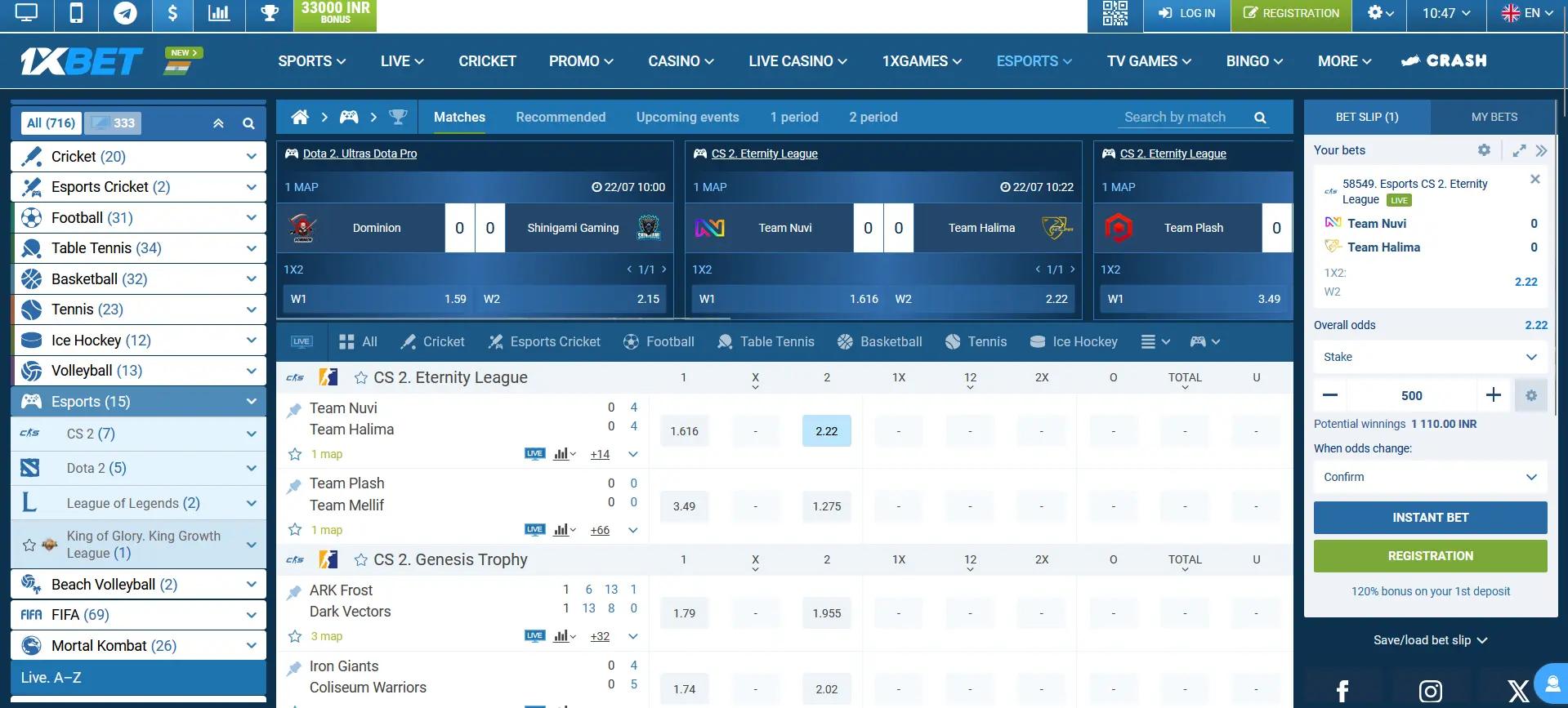Select trophy icon in breadcrumb

coord(398,117)
